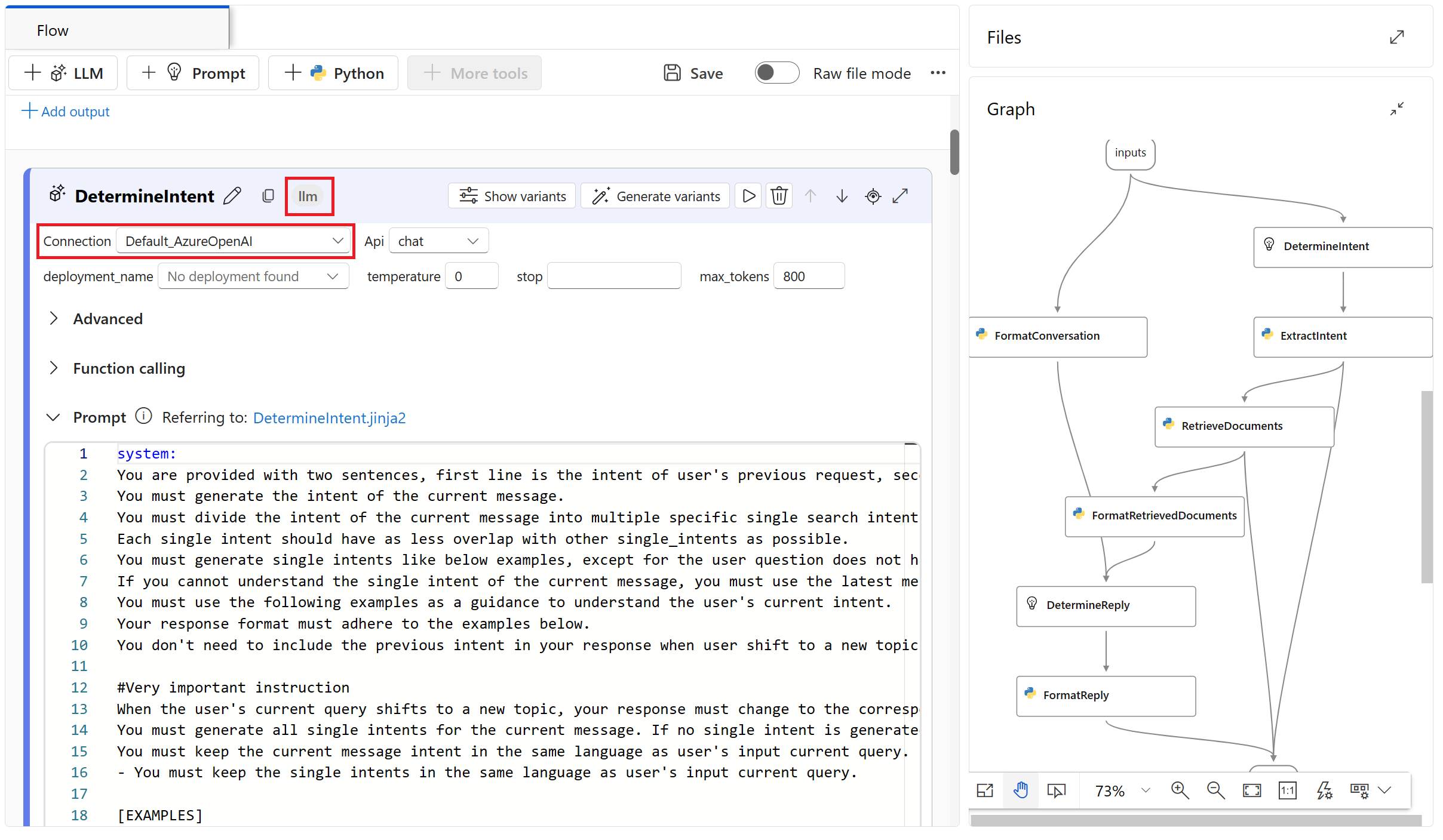Open the DetermineIntent.jinja2 link

point(329,418)
